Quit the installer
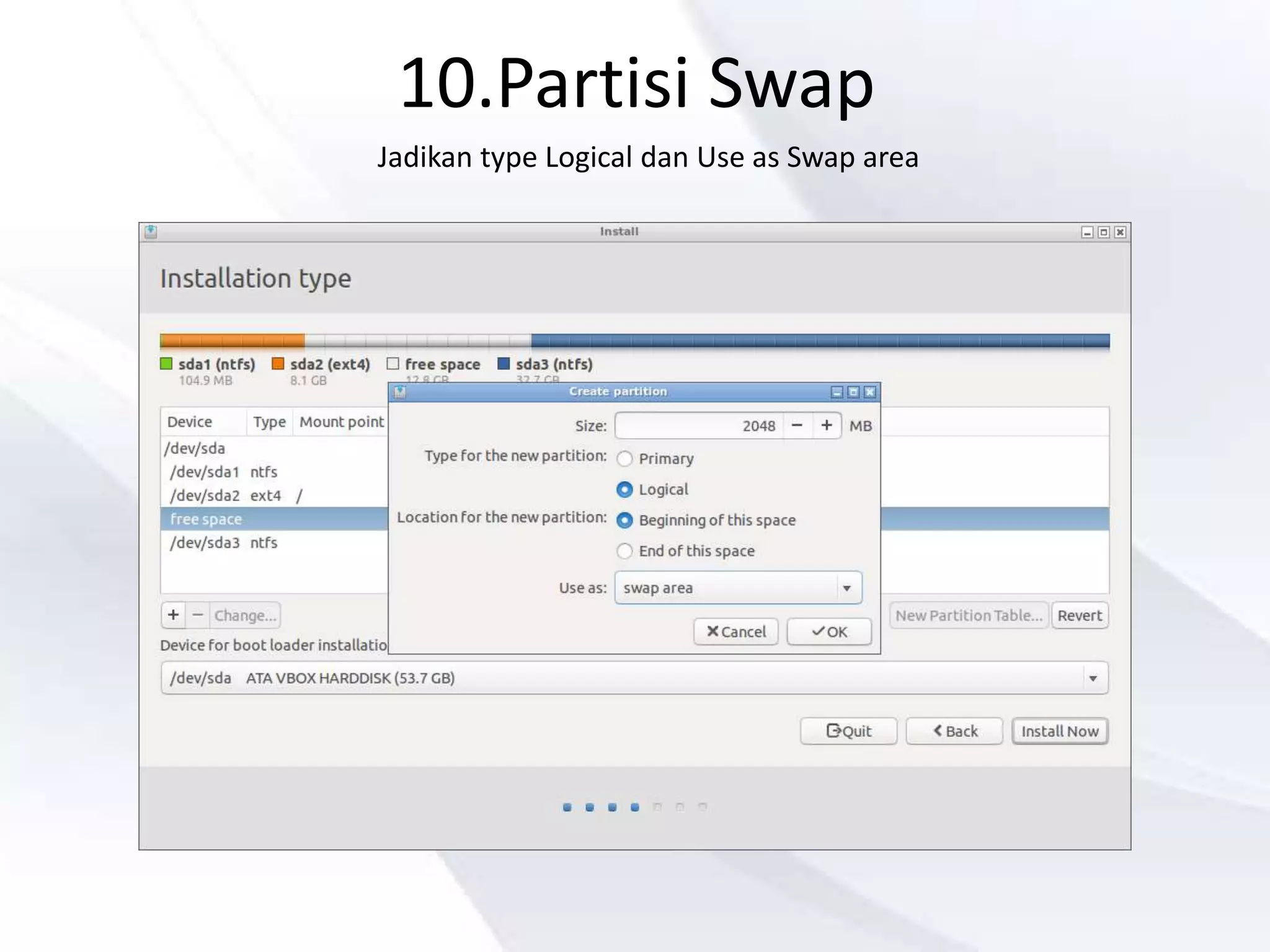Viewport: 1270px width, 952px height. 848,731
